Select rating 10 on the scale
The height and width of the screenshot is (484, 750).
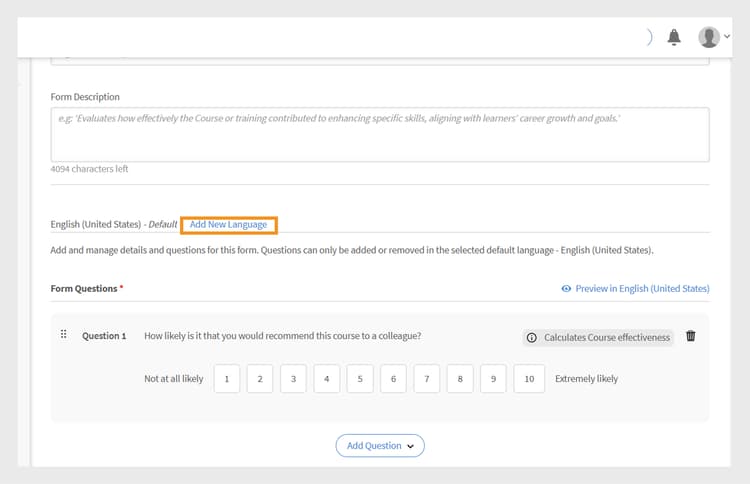529,379
